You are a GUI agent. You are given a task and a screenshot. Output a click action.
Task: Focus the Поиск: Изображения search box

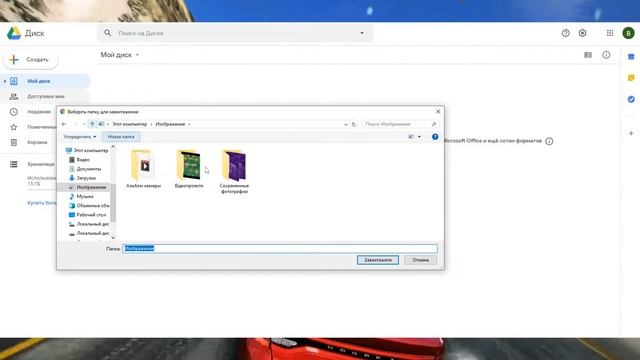[x=400, y=124]
